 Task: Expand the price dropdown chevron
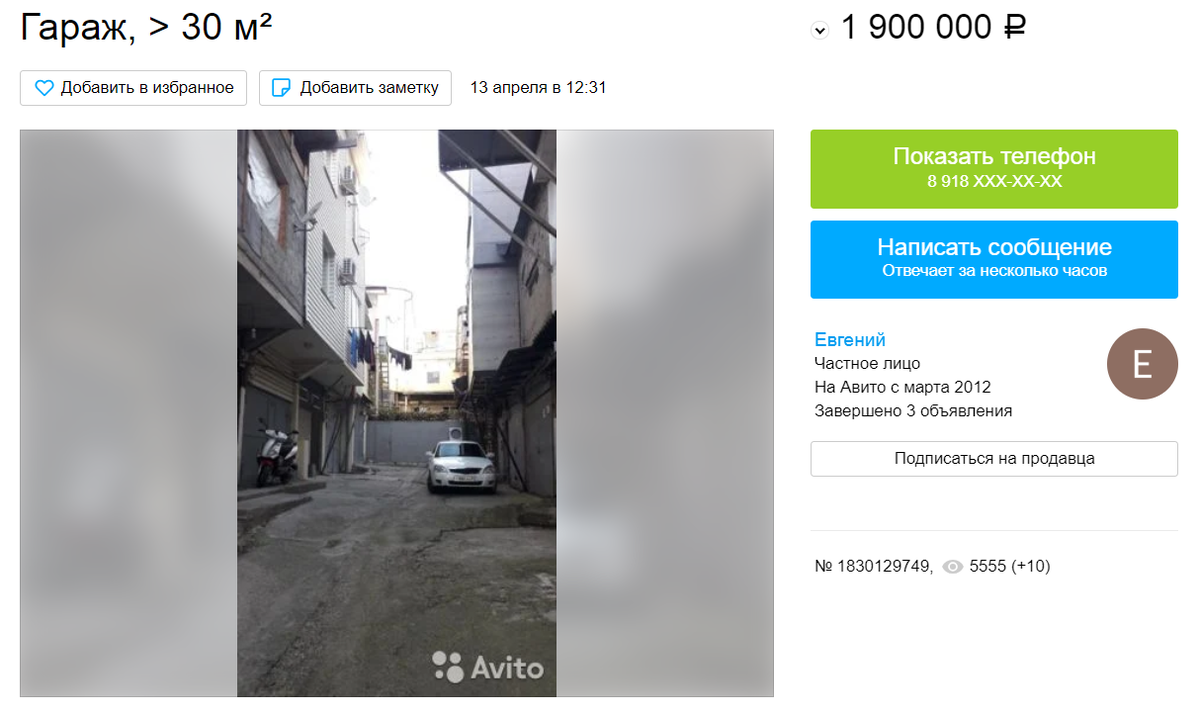pos(820,30)
